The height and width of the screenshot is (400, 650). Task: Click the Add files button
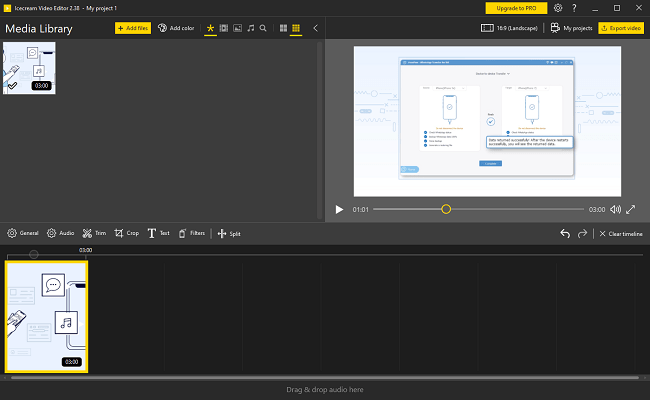(133, 28)
